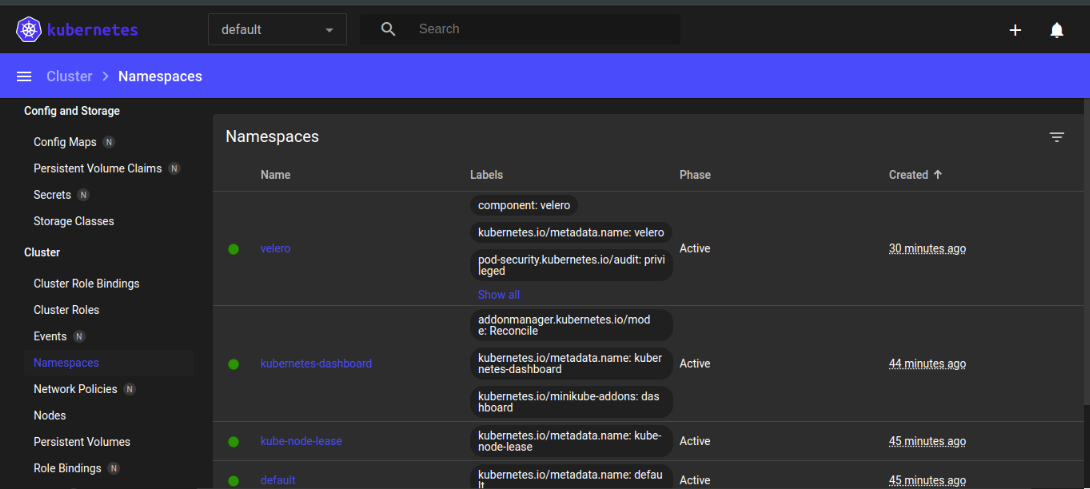Click the Name column header
The image size is (1090, 489).
(x=275, y=175)
